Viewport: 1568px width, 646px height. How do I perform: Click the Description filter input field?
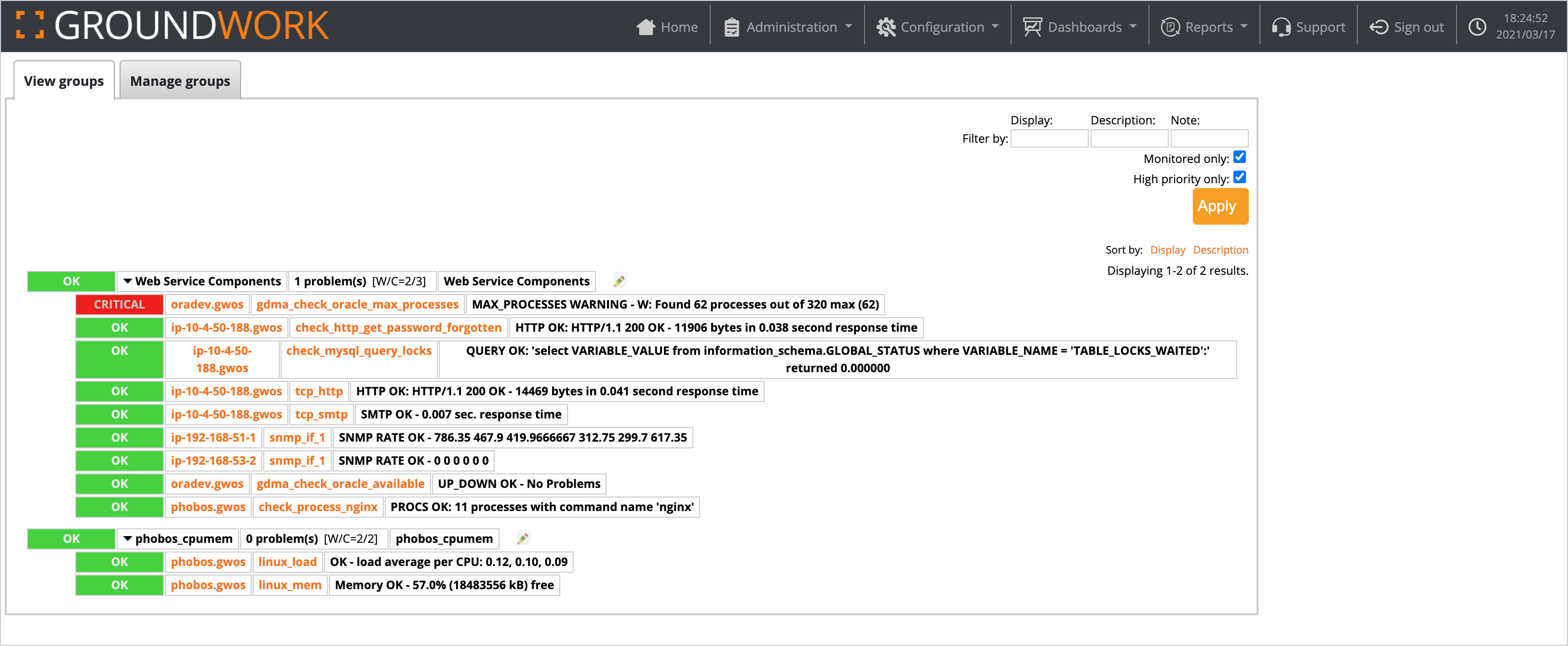pos(1129,138)
